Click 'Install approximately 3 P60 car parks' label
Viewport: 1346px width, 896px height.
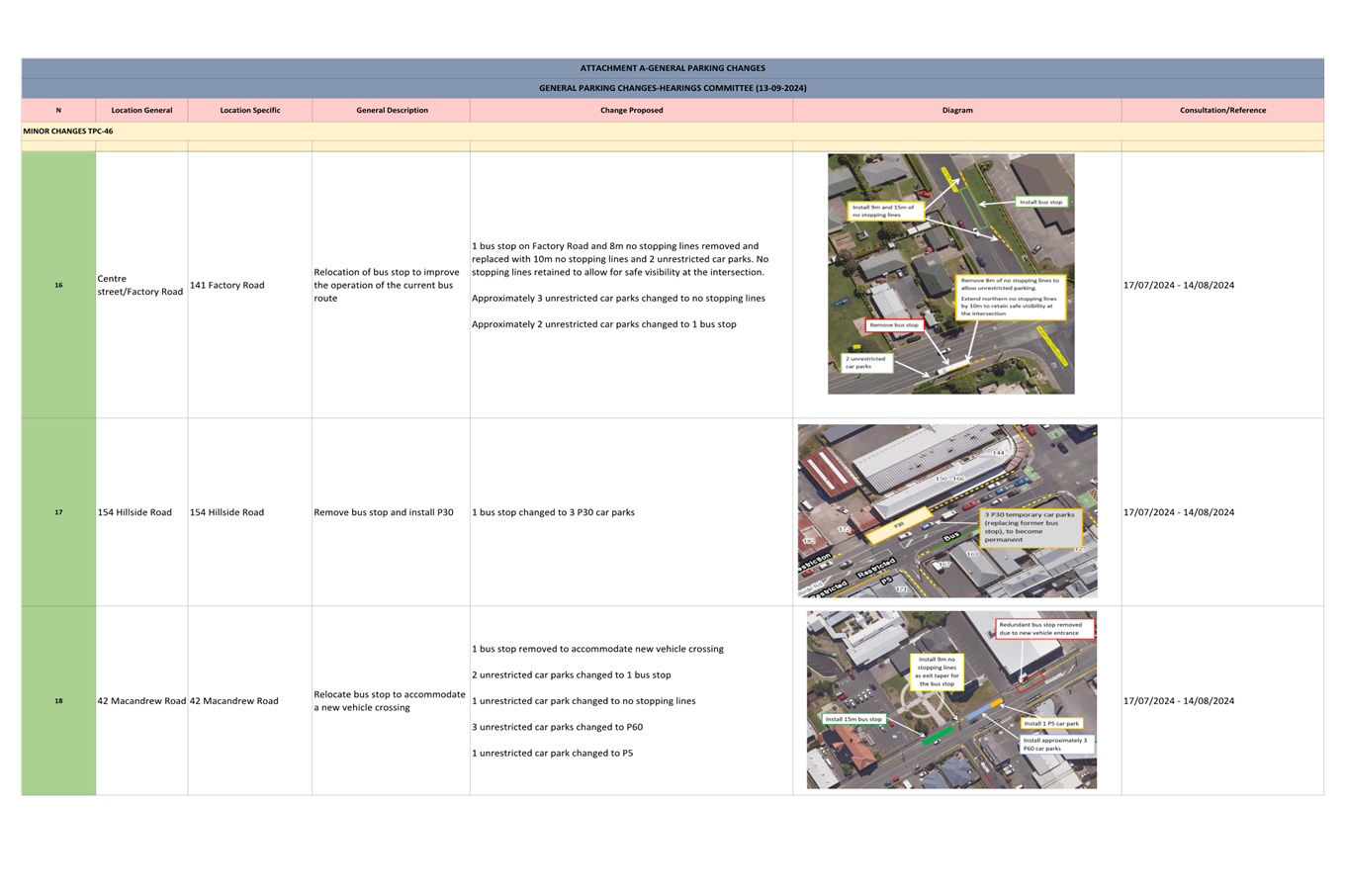click(1055, 745)
